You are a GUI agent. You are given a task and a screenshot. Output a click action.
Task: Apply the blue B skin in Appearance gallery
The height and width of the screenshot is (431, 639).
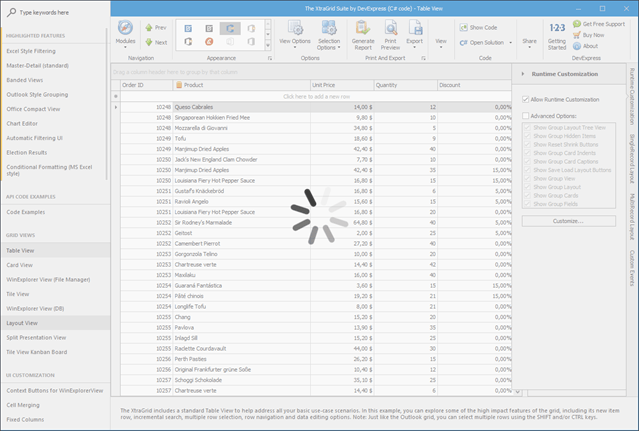188,29
